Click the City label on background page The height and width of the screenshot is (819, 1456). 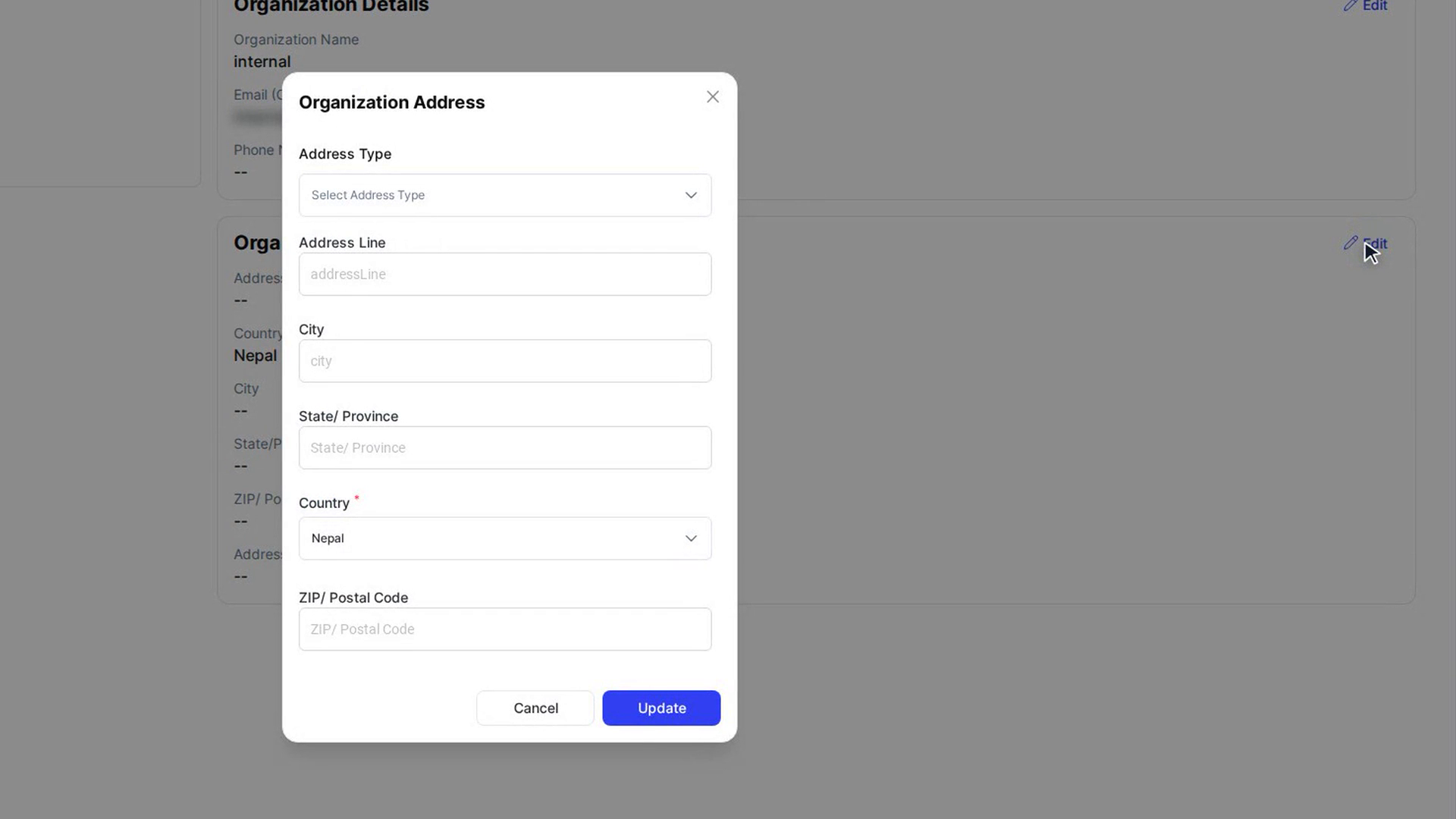(246, 389)
